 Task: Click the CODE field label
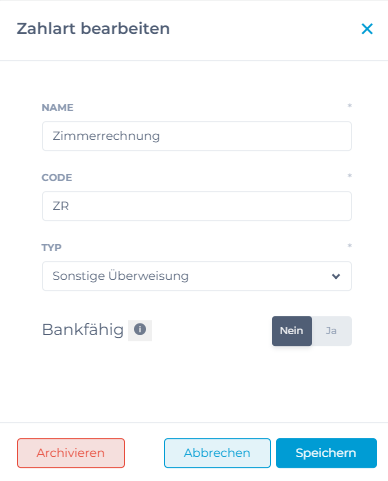click(x=57, y=178)
